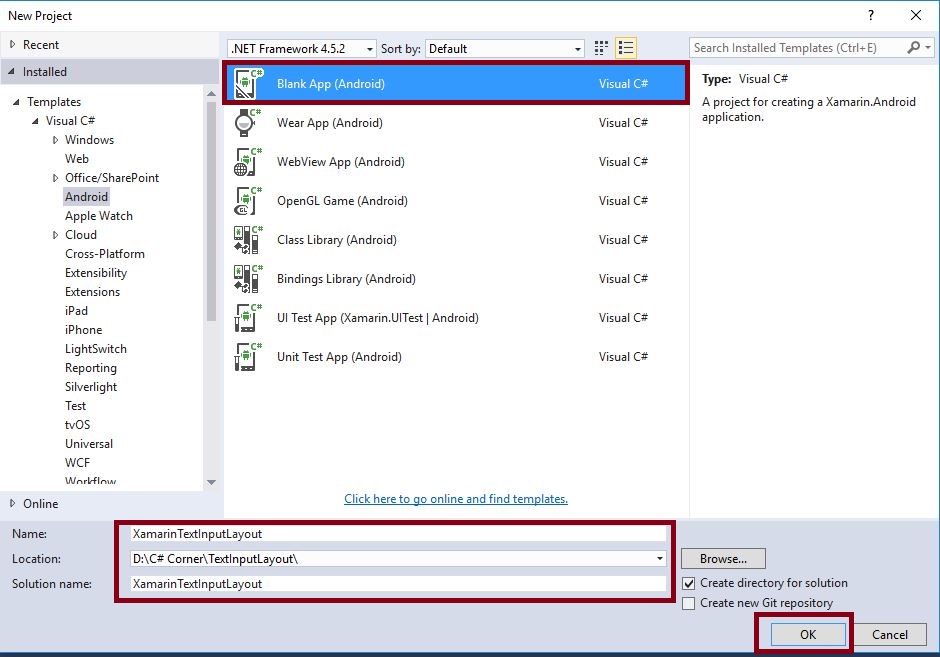The height and width of the screenshot is (657, 940).
Task: Select Cross-Platform category
Action: click(x=105, y=254)
